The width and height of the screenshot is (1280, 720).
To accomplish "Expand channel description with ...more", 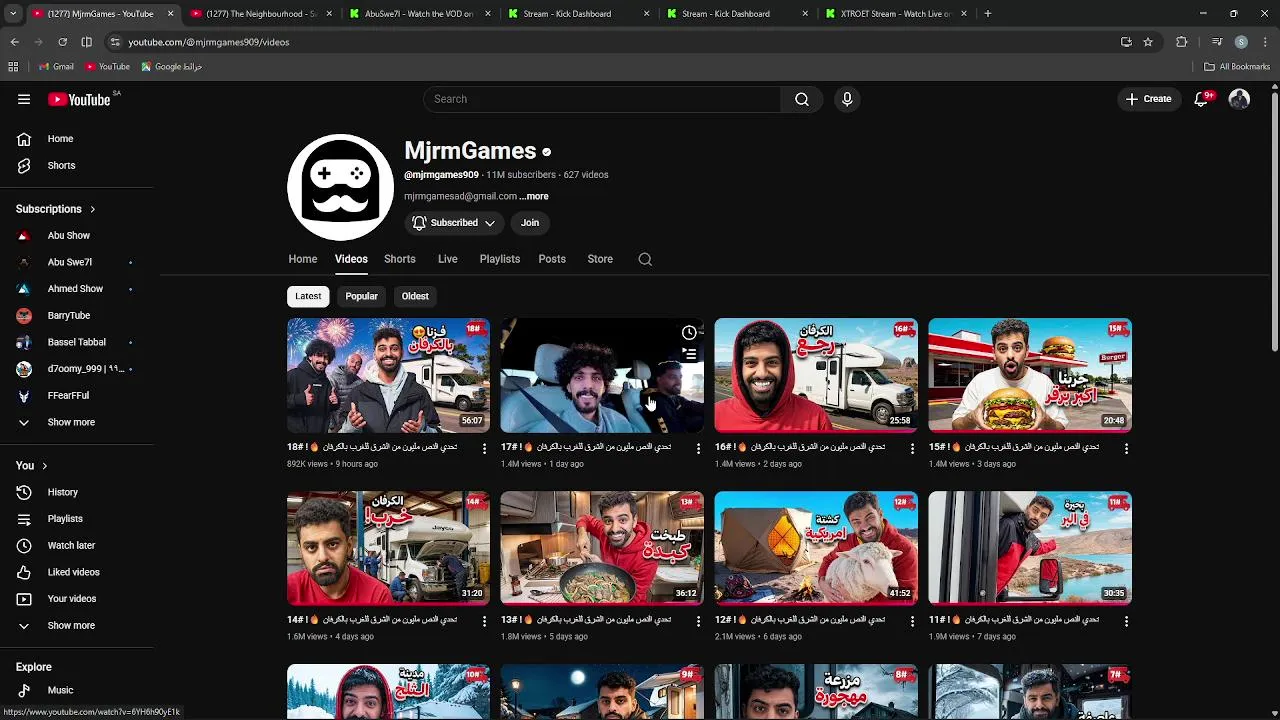I will coord(534,196).
